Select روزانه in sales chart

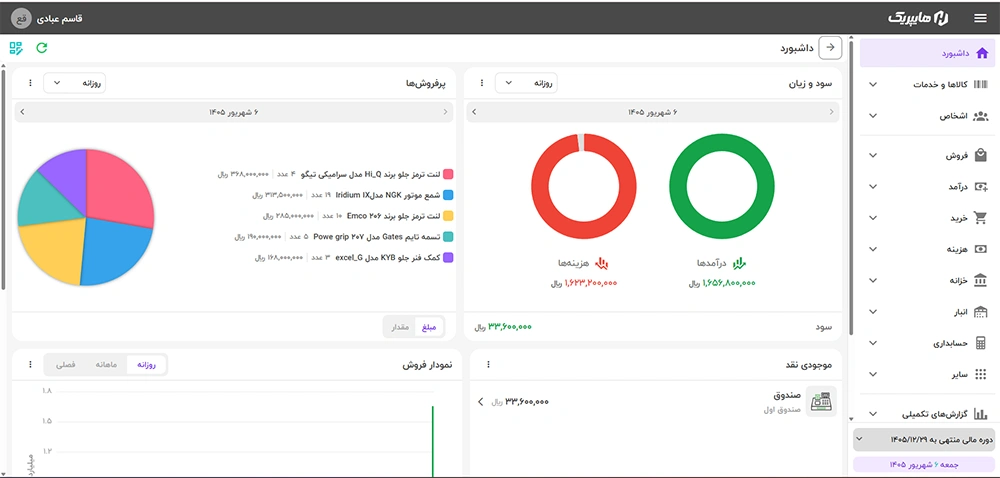pyautogui.click(x=147, y=365)
